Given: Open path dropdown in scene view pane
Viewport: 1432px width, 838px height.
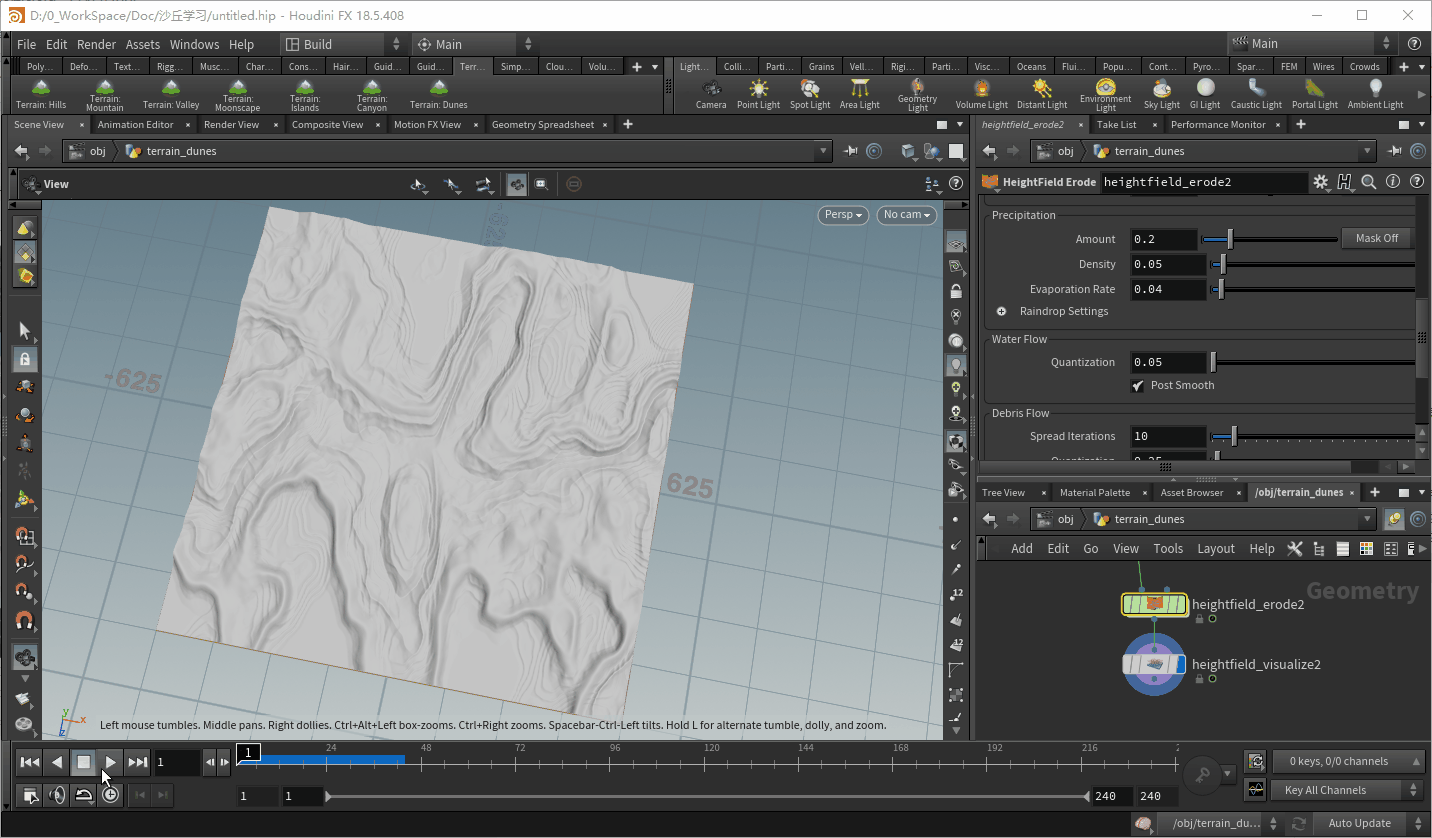Looking at the screenshot, I should click(x=823, y=152).
